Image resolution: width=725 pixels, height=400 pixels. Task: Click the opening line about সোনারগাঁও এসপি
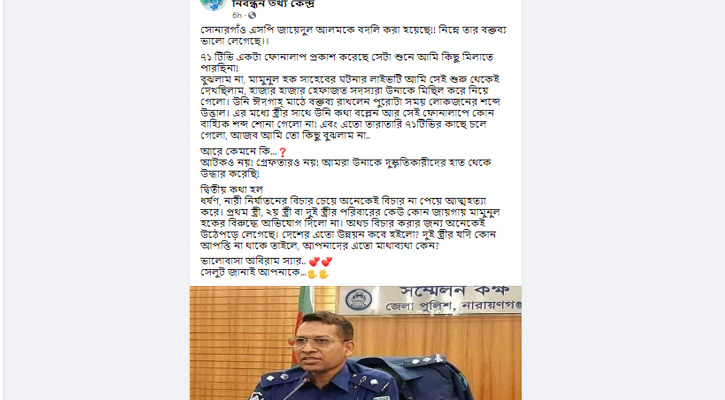tap(353, 35)
